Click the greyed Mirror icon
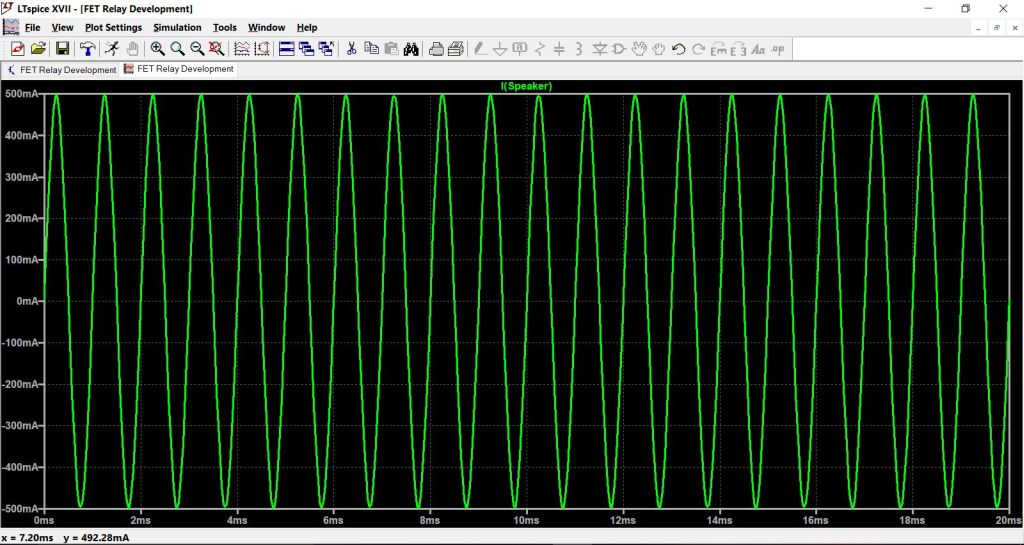Viewport: 1024px width, 545px height. [738, 49]
